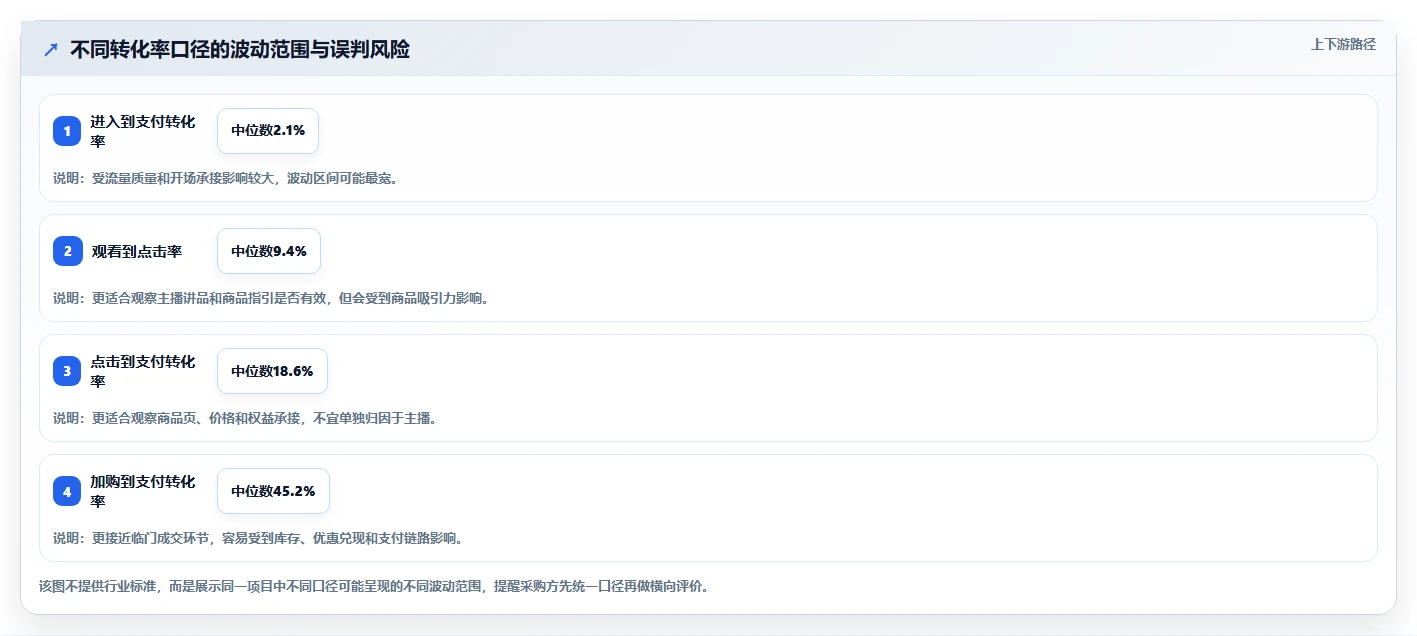Select the 进入到支付转化率 label
Image resolution: width=1417 pixels, height=636 pixels.
click(143, 131)
